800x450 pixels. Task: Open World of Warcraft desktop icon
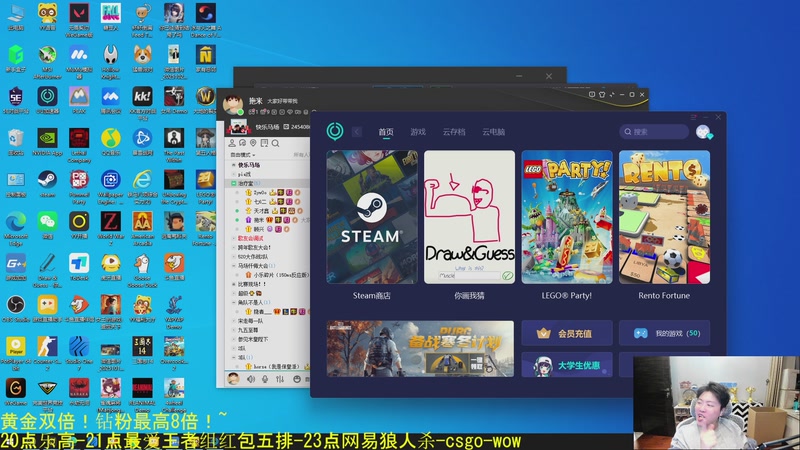coord(206,99)
